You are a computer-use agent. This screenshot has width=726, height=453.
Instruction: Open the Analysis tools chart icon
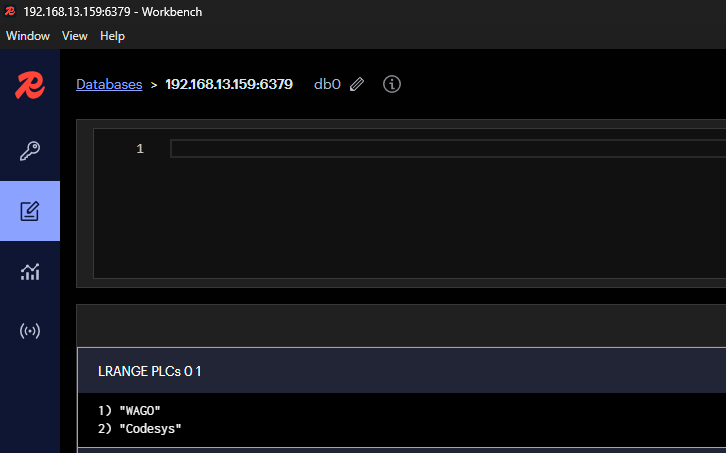tap(30, 271)
